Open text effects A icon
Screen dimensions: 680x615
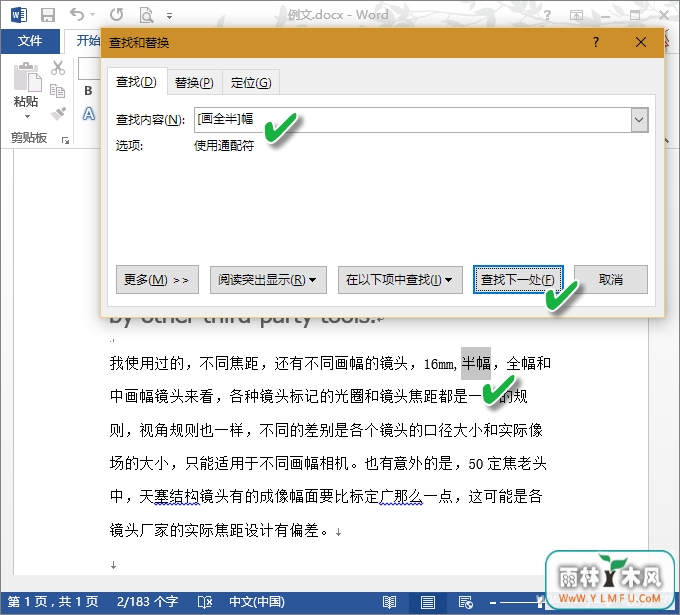(x=89, y=114)
